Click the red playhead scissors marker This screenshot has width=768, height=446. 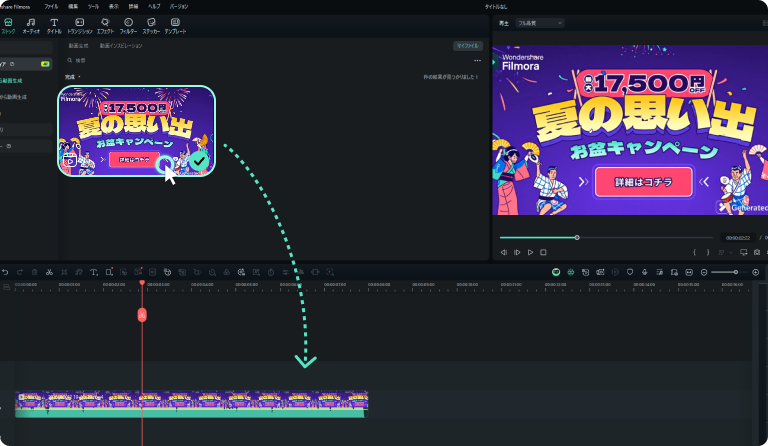(142, 315)
